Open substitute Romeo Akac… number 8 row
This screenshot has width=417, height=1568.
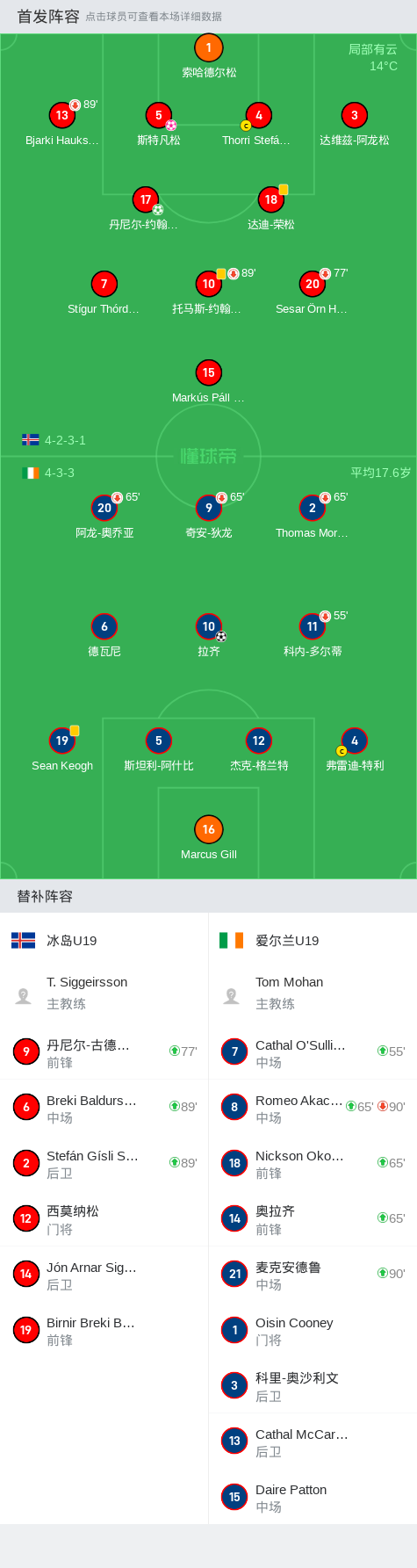313,1107
